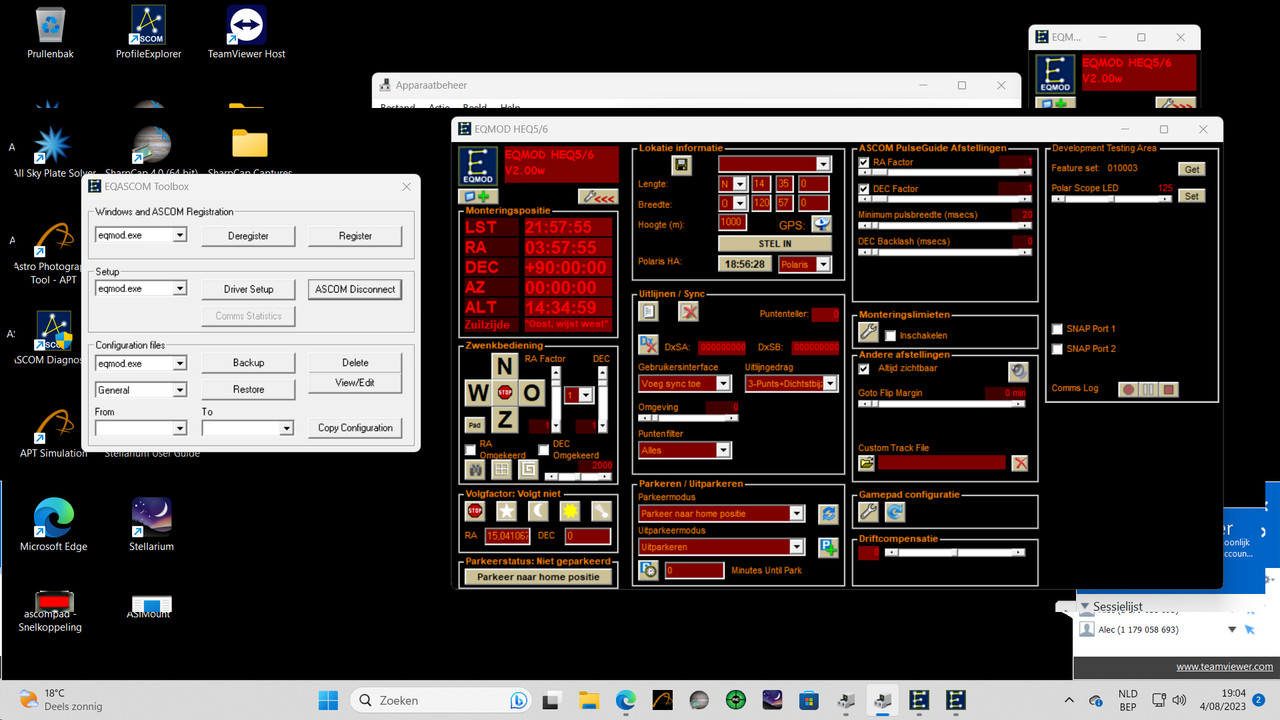The width and height of the screenshot is (1280, 720).
Task: Click the spiral search icon in Zwenkbediening
Action: (528, 469)
